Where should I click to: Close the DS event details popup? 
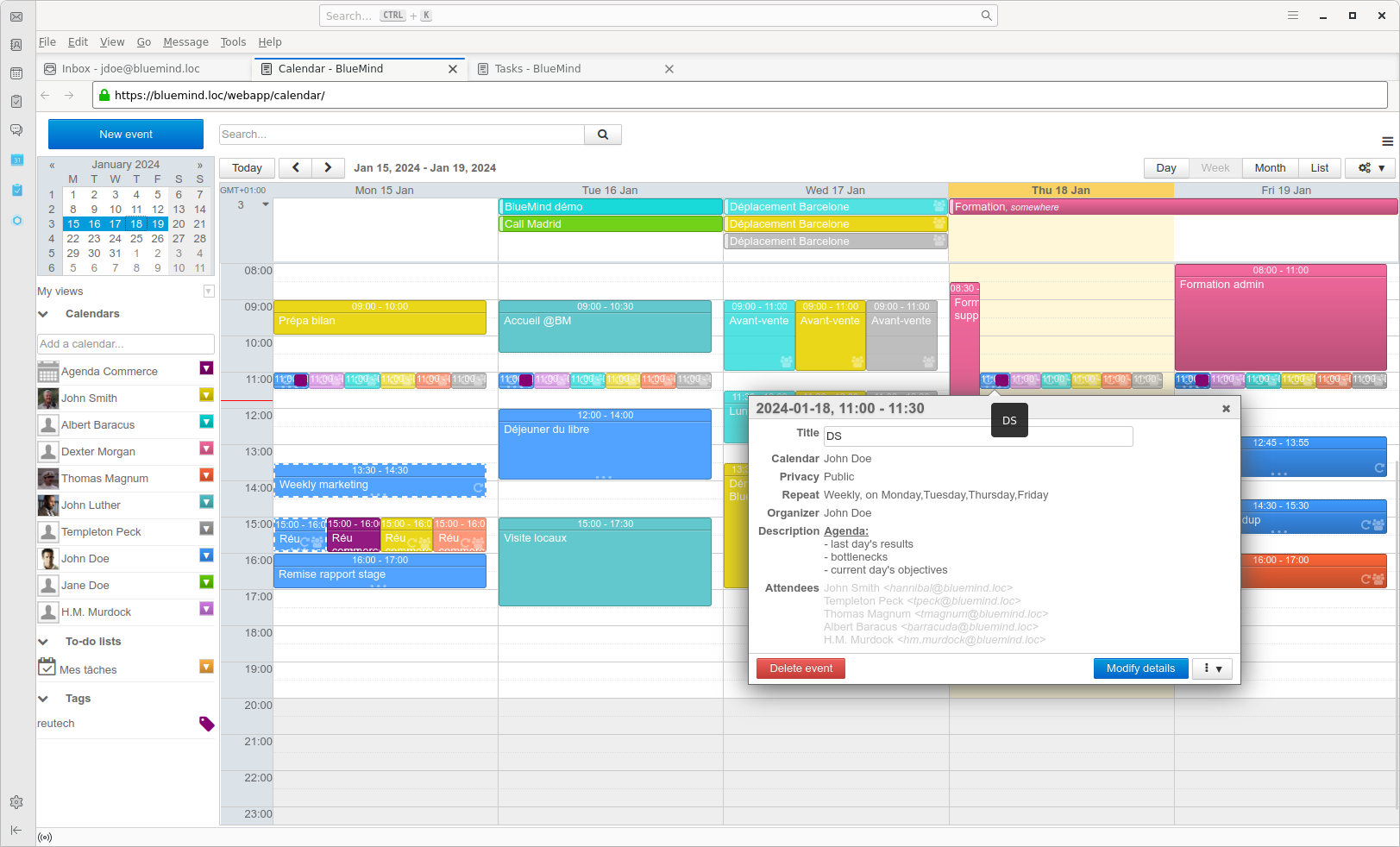(x=1226, y=409)
